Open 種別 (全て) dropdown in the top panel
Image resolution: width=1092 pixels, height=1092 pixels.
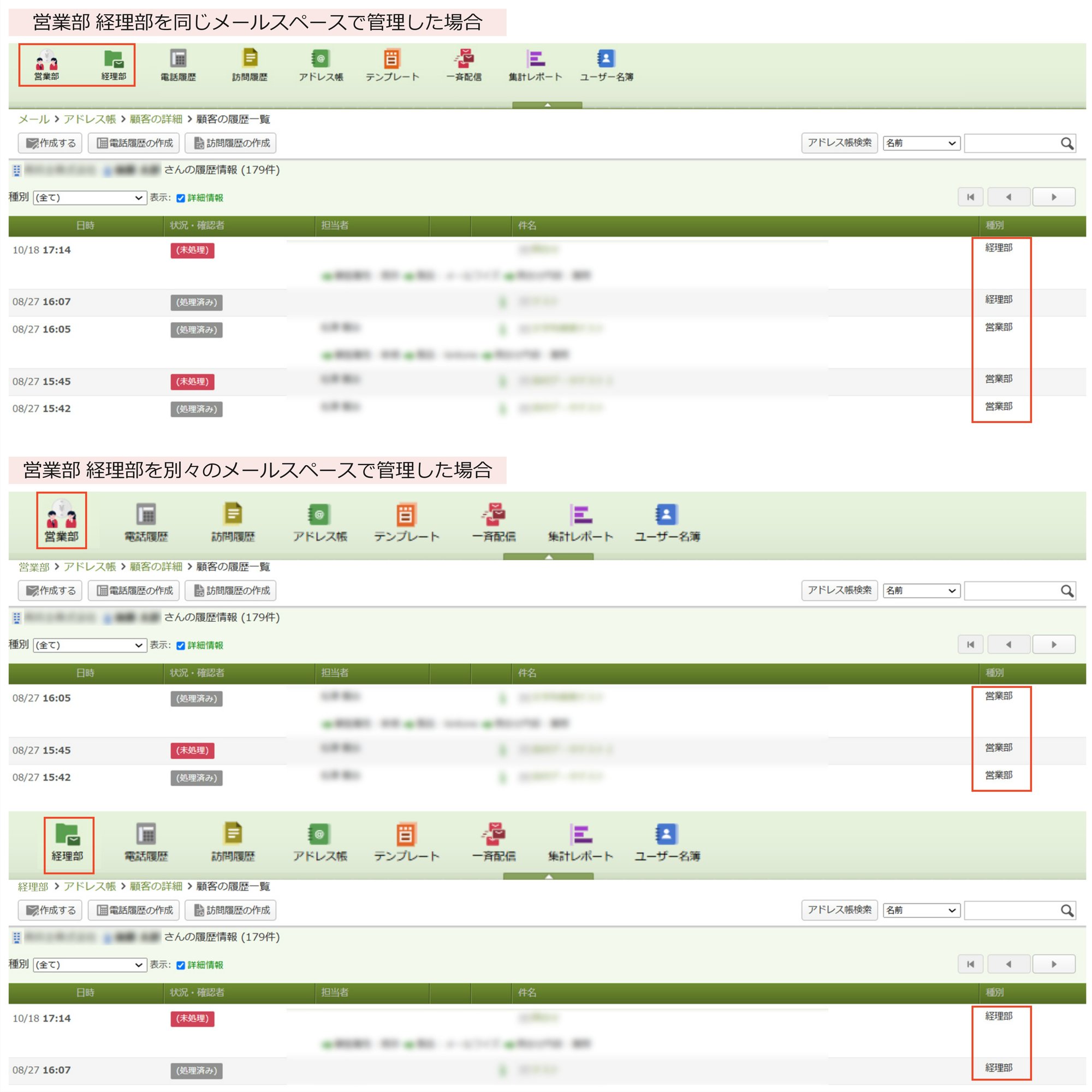pos(90,198)
